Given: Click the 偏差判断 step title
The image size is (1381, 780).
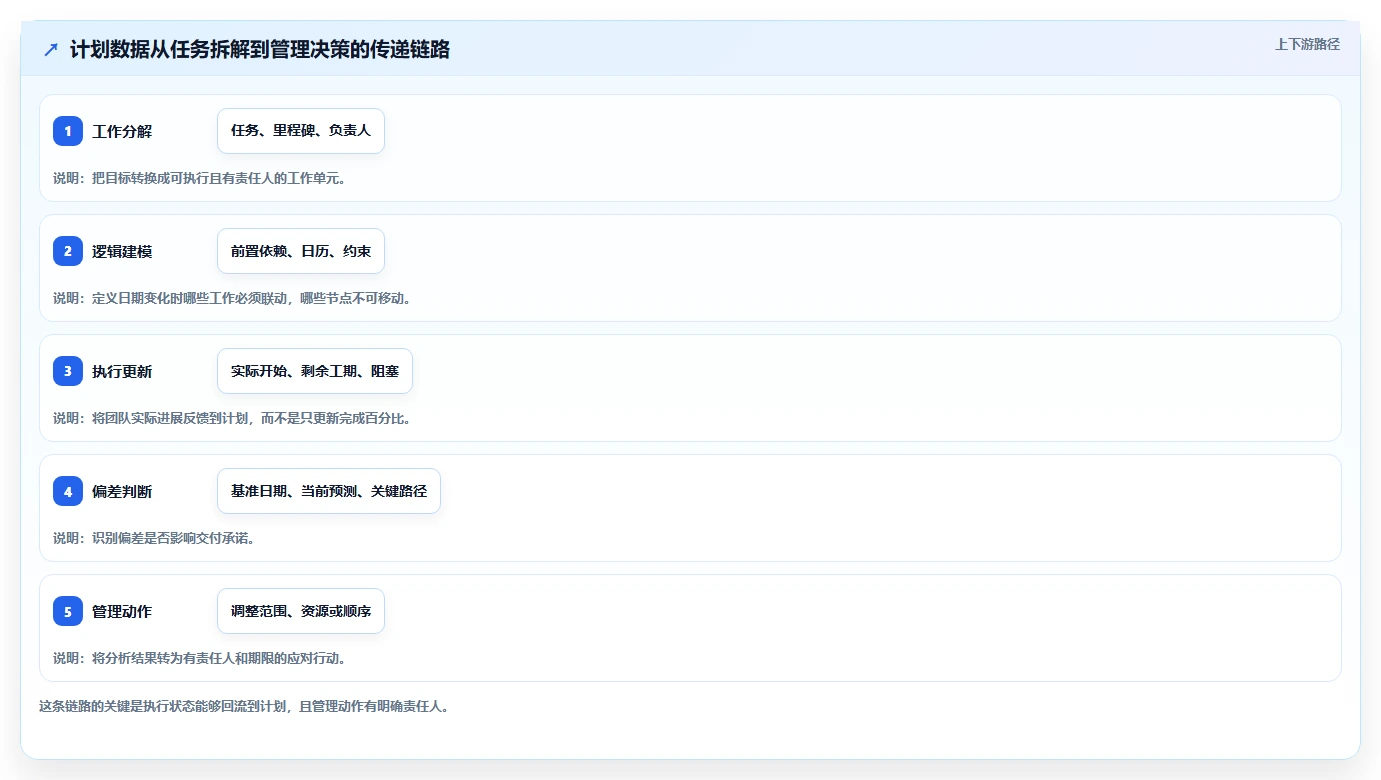Looking at the screenshot, I should [122, 491].
